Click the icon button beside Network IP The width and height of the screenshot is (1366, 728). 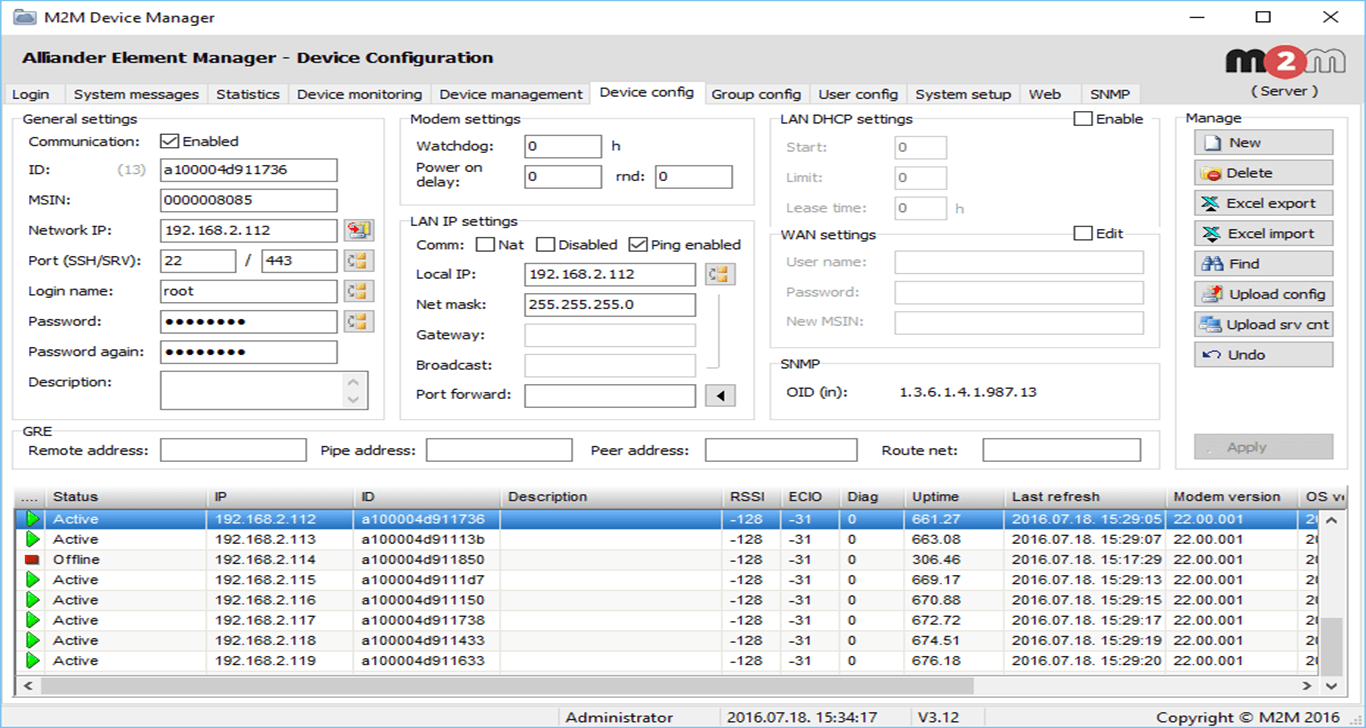click(359, 231)
